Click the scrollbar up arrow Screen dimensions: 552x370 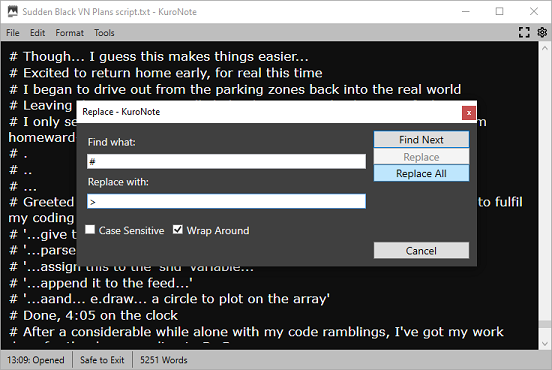coord(545,48)
